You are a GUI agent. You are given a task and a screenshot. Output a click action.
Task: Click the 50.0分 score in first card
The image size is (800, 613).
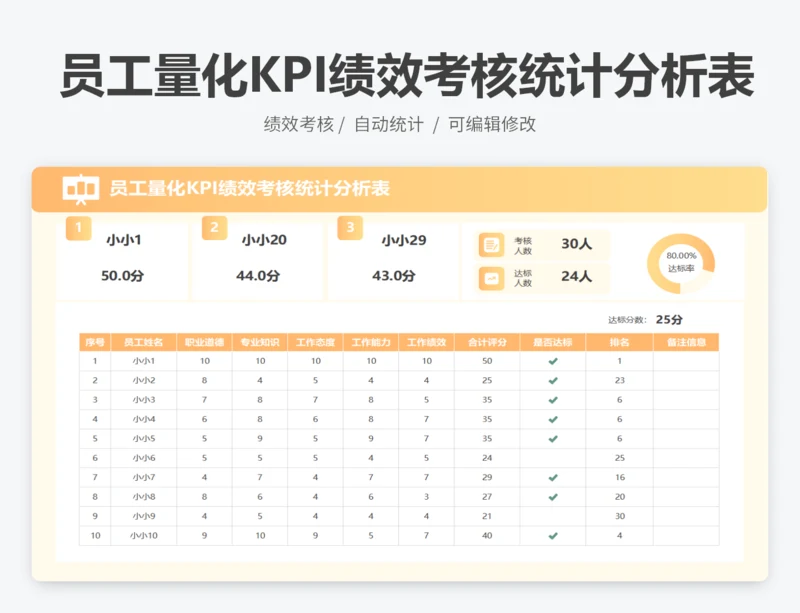click(122, 276)
